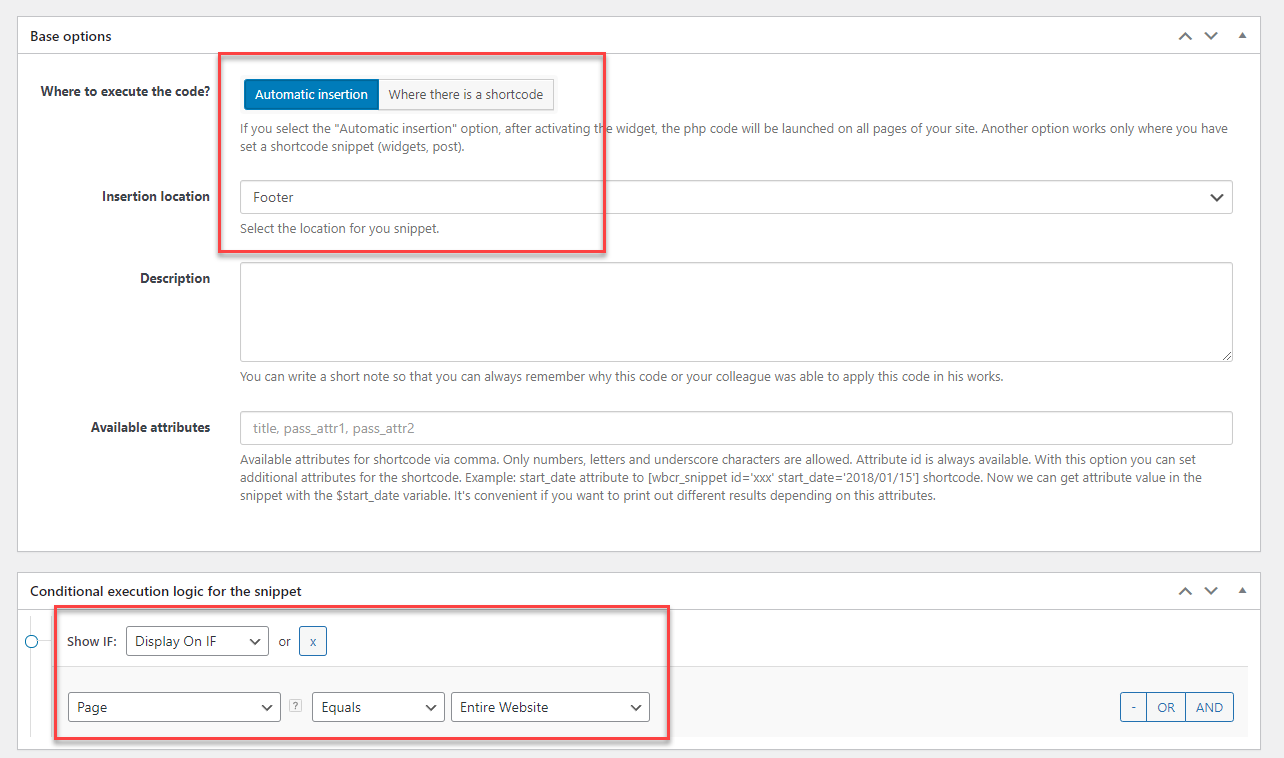
Task: Click the question mark help icon
Action: click(x=295, y=706)
